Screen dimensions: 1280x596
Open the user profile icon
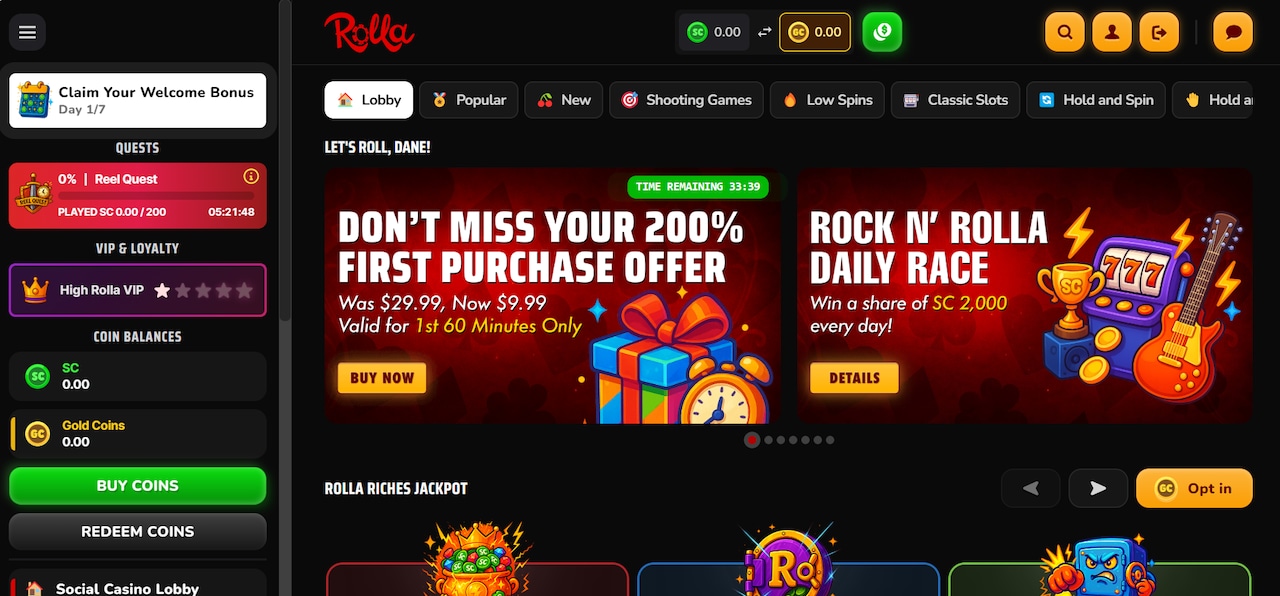tap(1112, 32)
